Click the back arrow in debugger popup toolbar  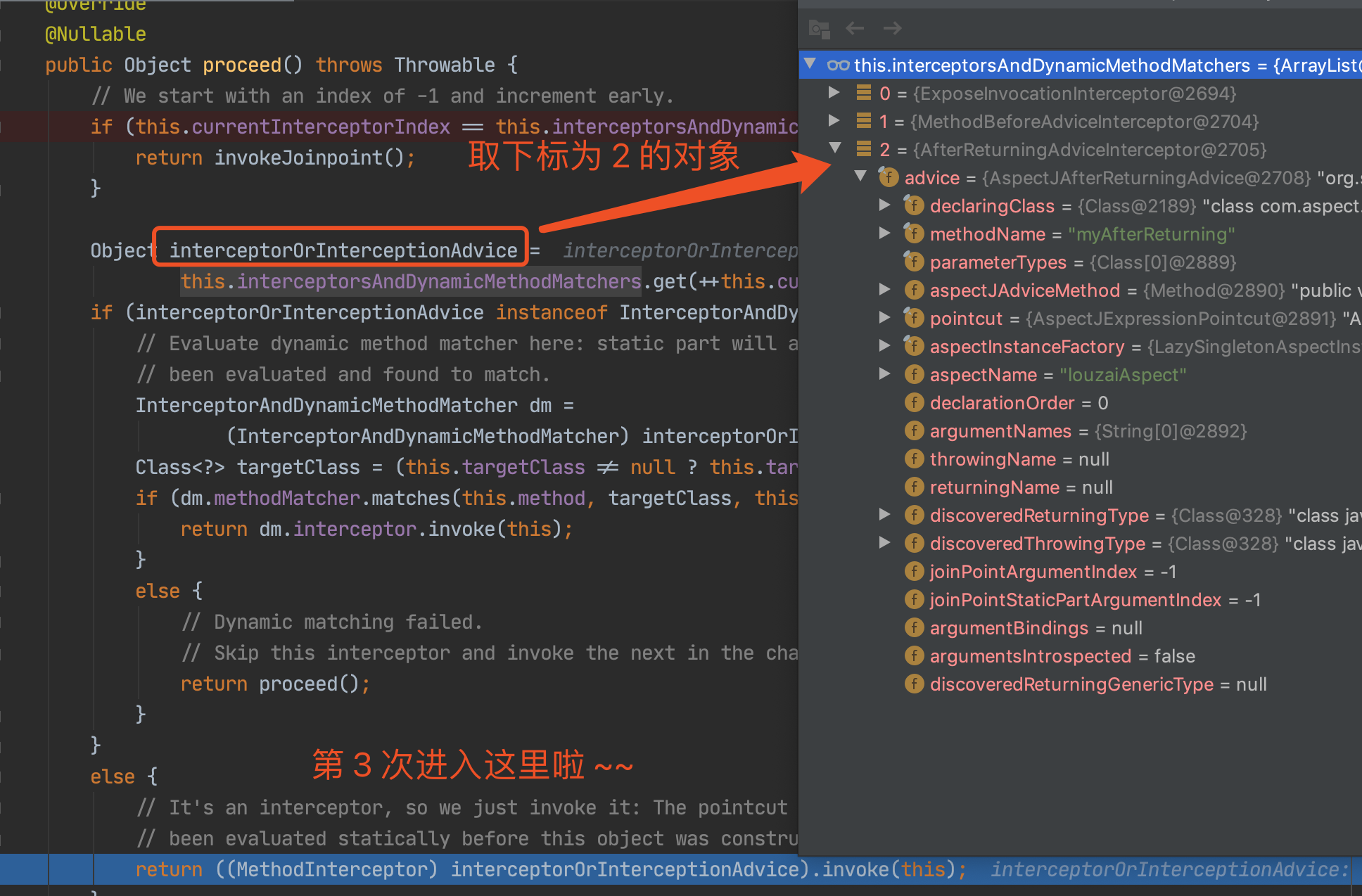click(x=855, y=28)
